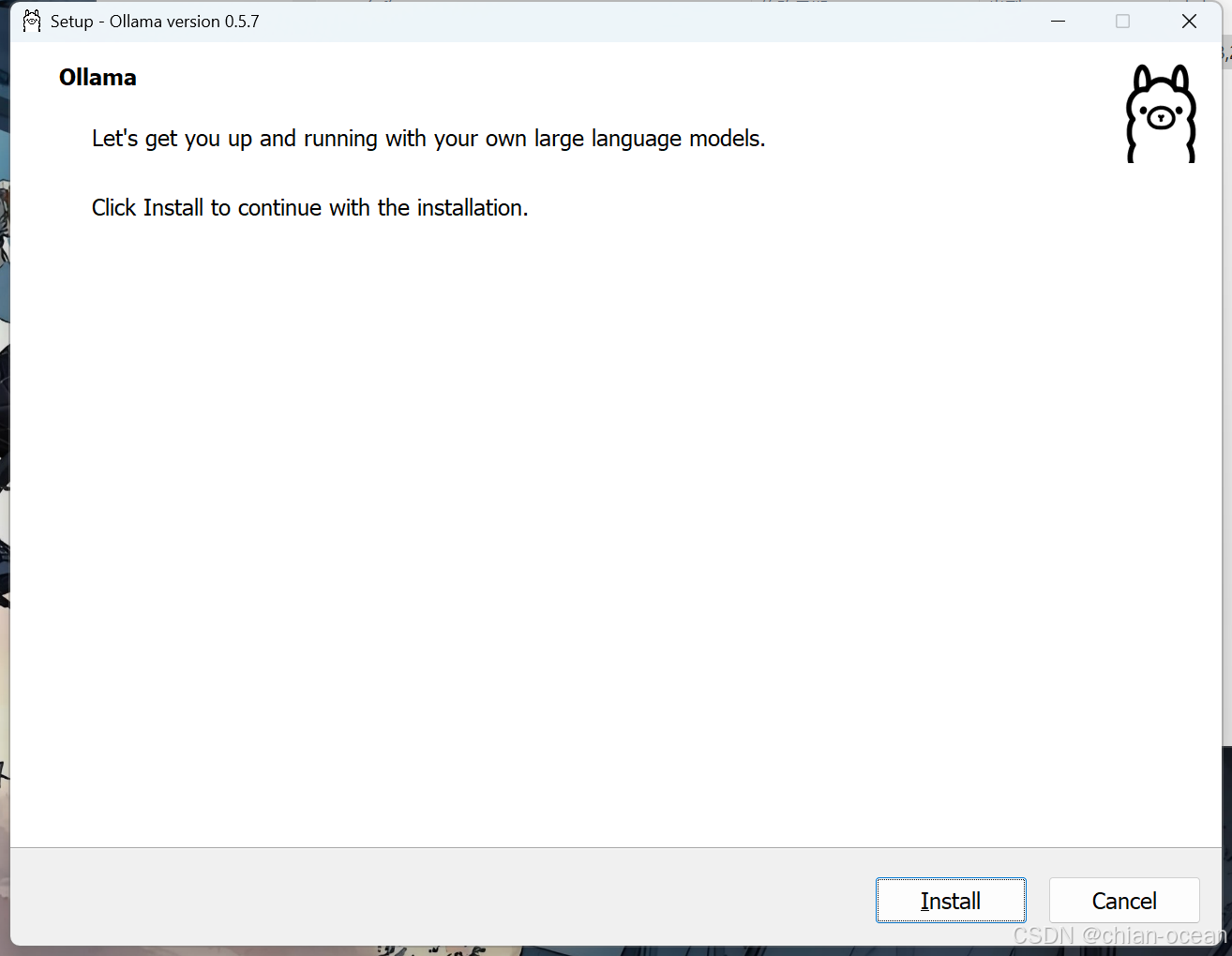The height and width of the screenshot is (956, 1232).
Task: Click the "Setup - Ollama version 0.5.7" title
Action: click(155, 22)
